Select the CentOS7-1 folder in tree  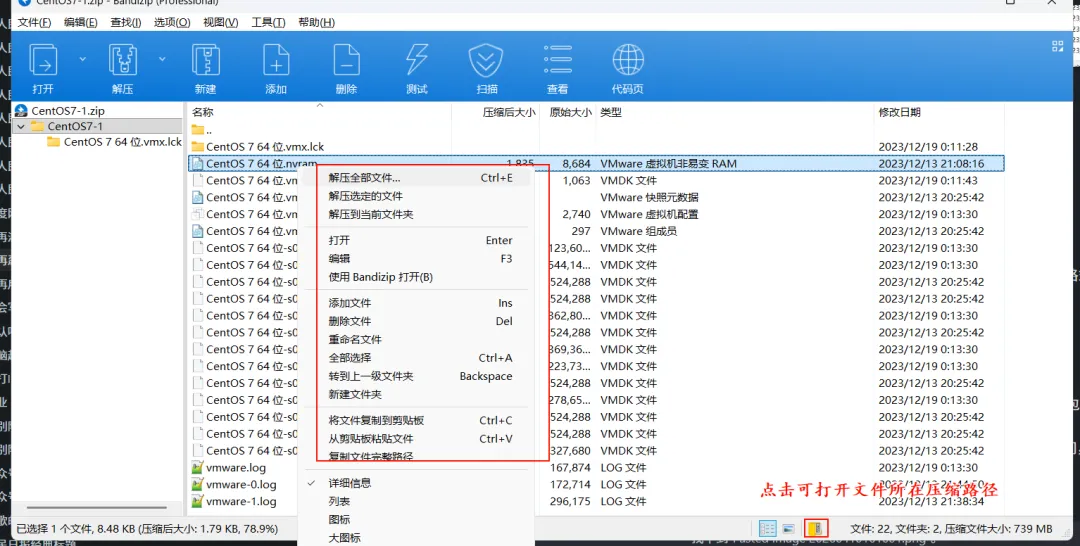click(x=75, y=127)
